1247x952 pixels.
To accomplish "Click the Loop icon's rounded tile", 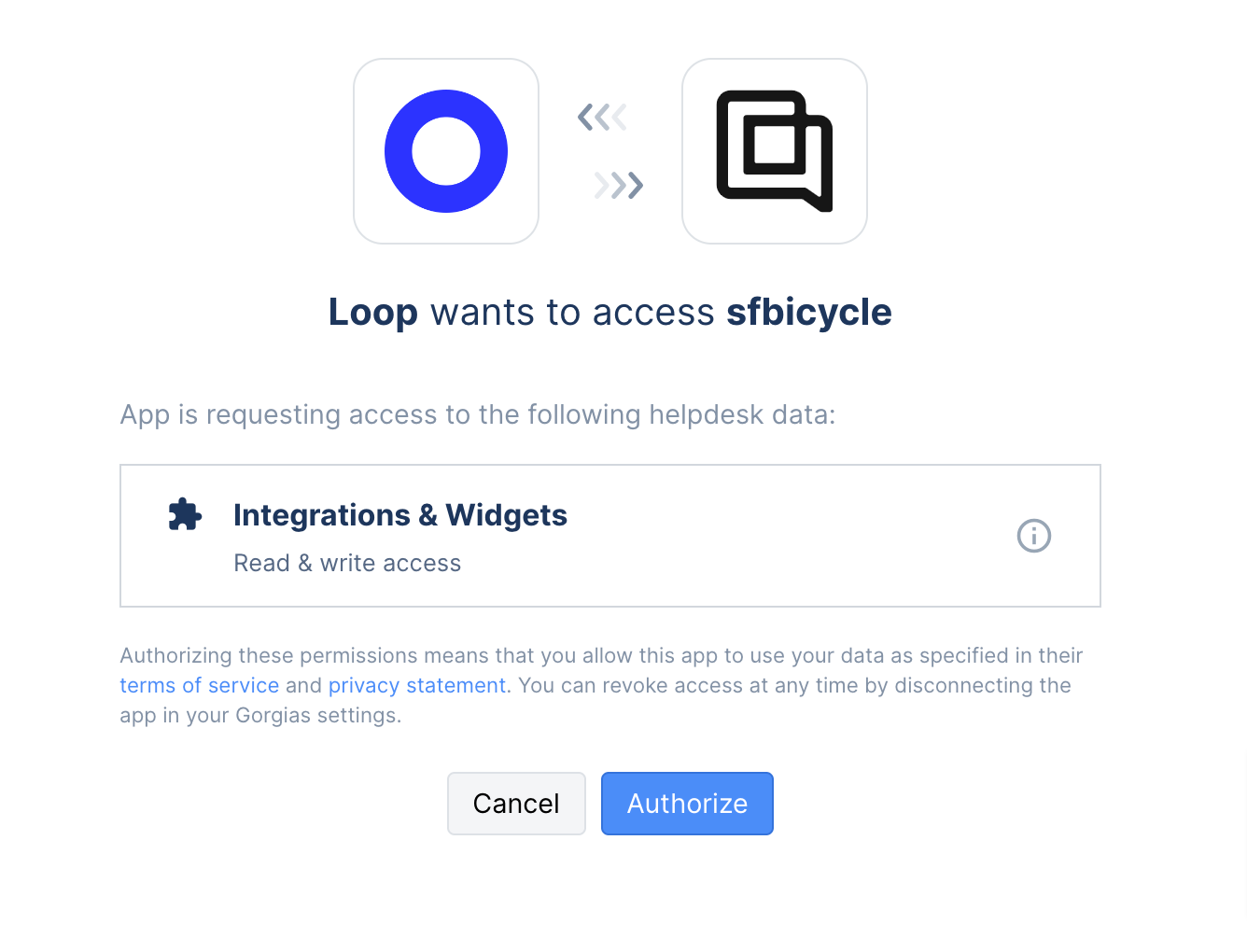I will click(x=445, y=150).
